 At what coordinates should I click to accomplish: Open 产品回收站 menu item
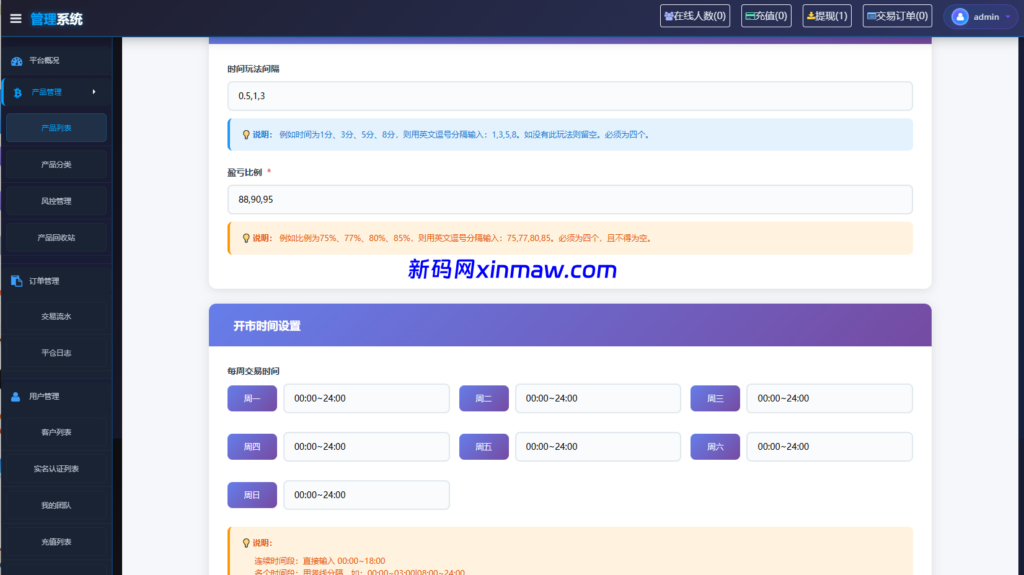click(56, 238)
